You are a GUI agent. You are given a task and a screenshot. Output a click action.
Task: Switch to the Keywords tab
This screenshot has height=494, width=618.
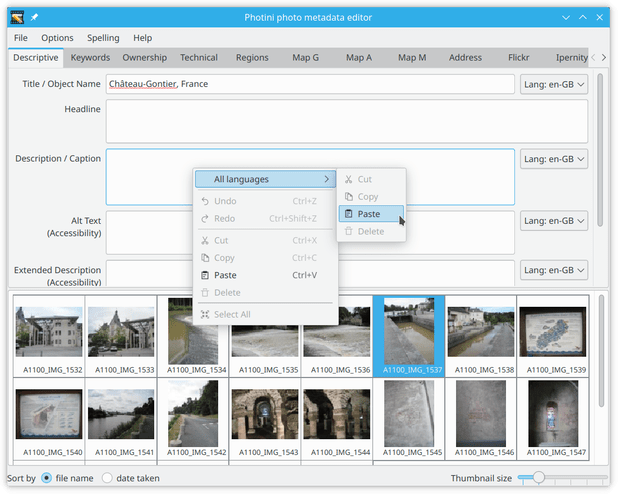point(90,58)
